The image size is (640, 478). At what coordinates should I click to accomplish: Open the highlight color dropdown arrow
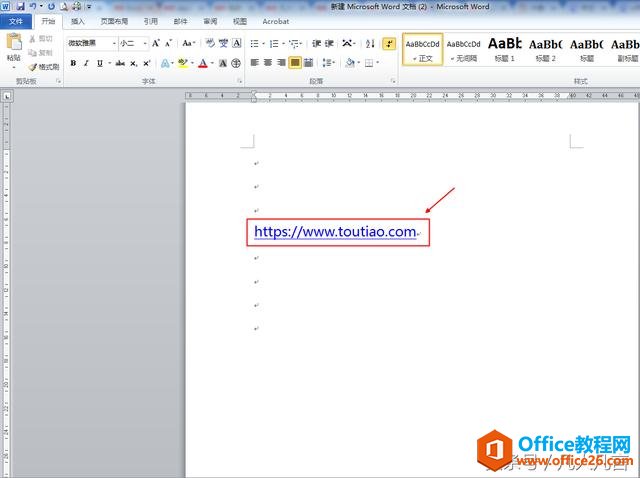(x=192, y=63)
